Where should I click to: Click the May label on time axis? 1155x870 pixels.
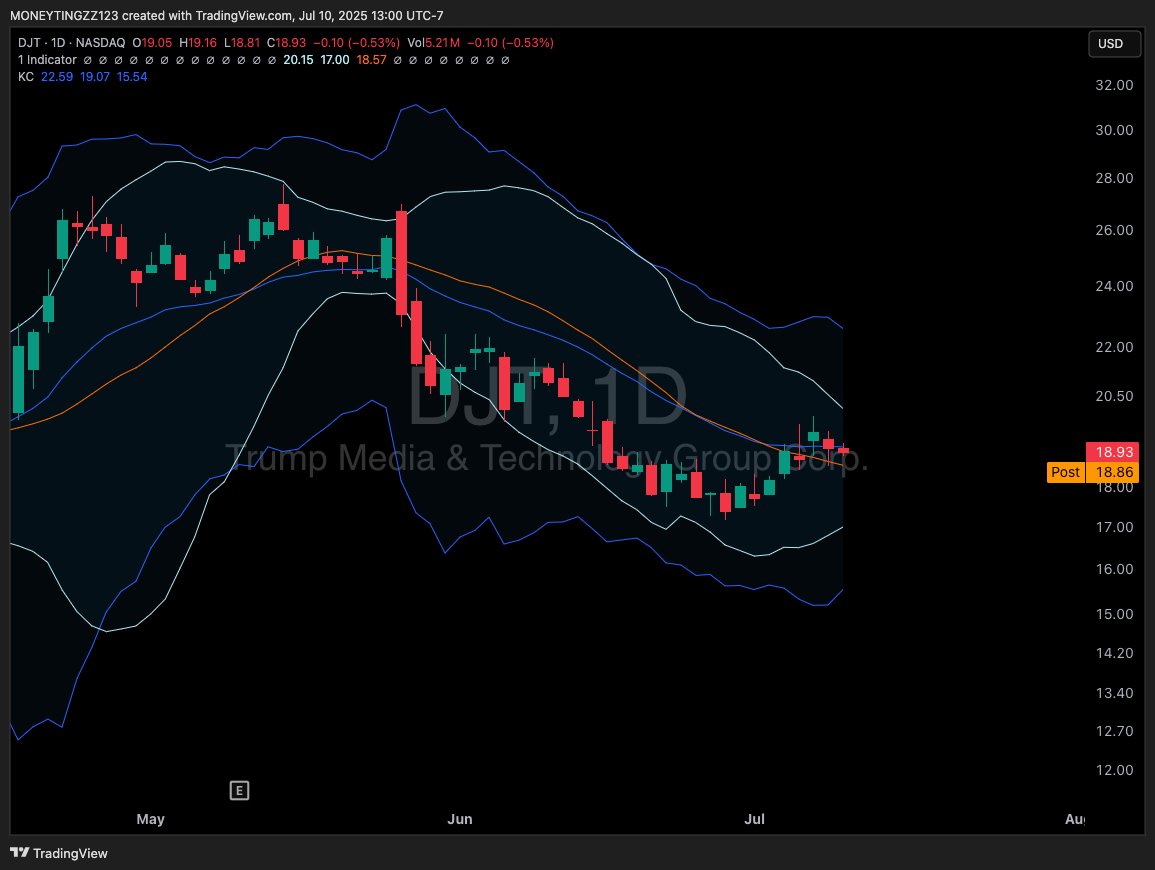[x=150, y=819]
